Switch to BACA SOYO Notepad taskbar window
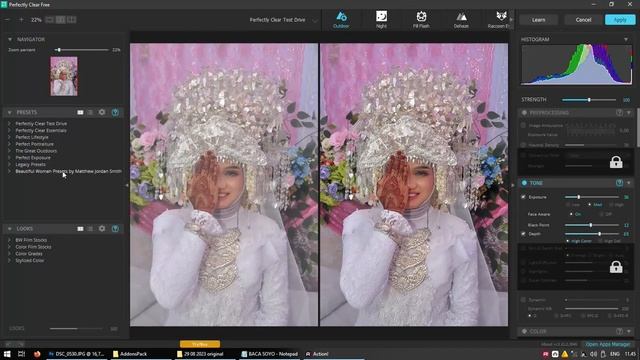This screenshot has height=360, width=640. coord(269,354)
